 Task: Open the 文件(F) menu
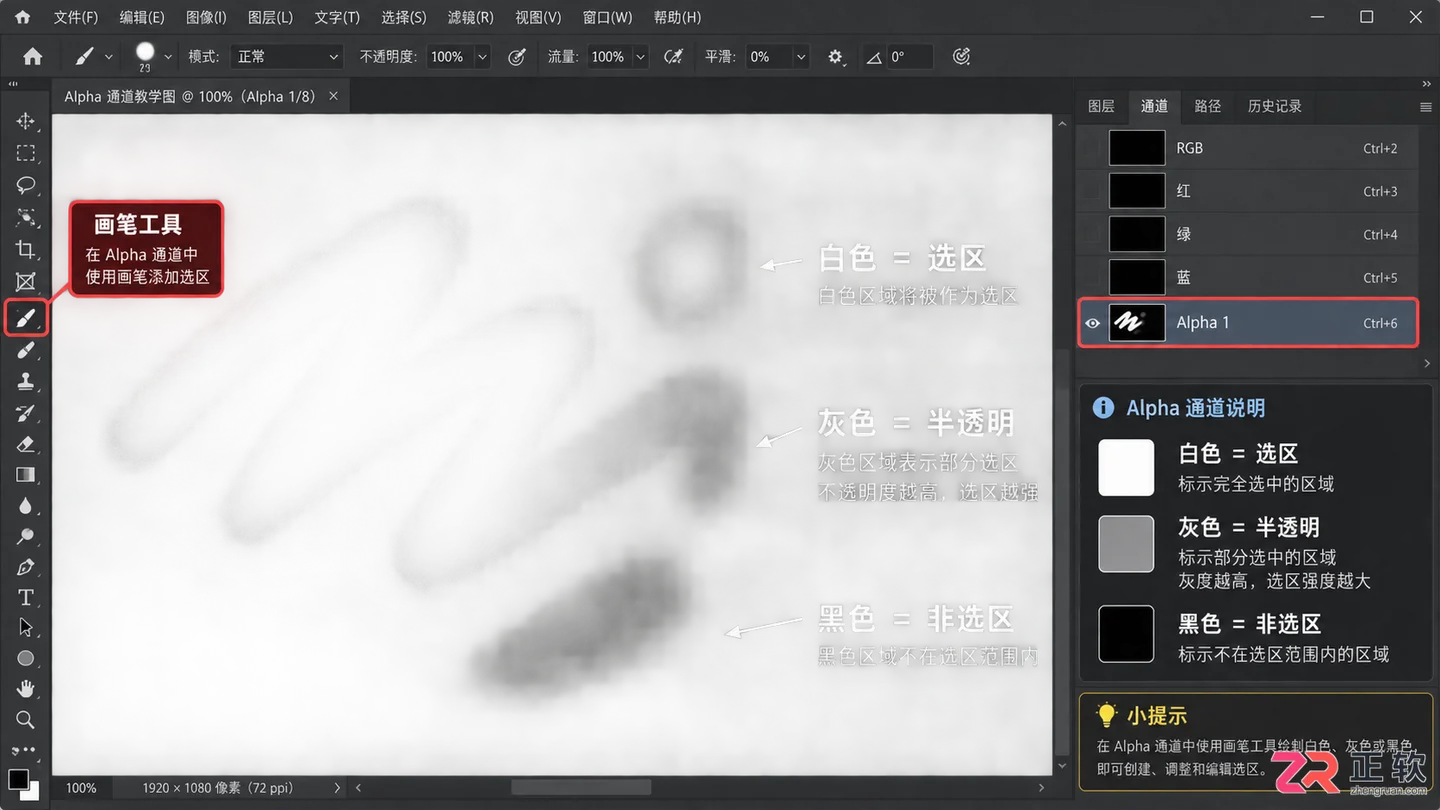click(76, 17)
